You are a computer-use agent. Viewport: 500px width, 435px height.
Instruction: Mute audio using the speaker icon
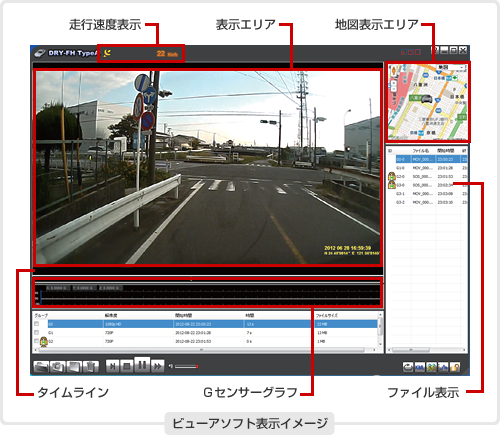tap(170, 366)
